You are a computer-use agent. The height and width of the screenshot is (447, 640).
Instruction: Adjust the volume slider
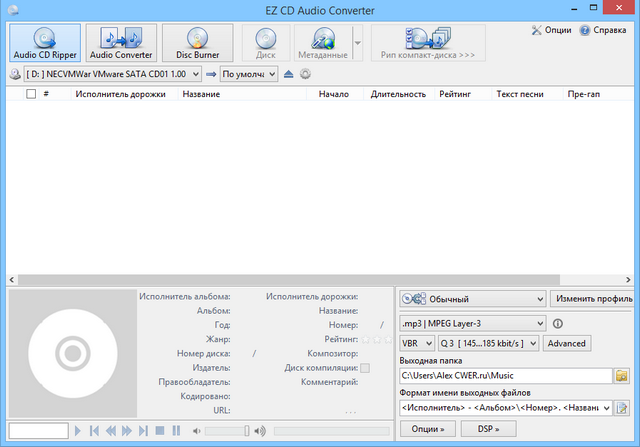(227, 431)
